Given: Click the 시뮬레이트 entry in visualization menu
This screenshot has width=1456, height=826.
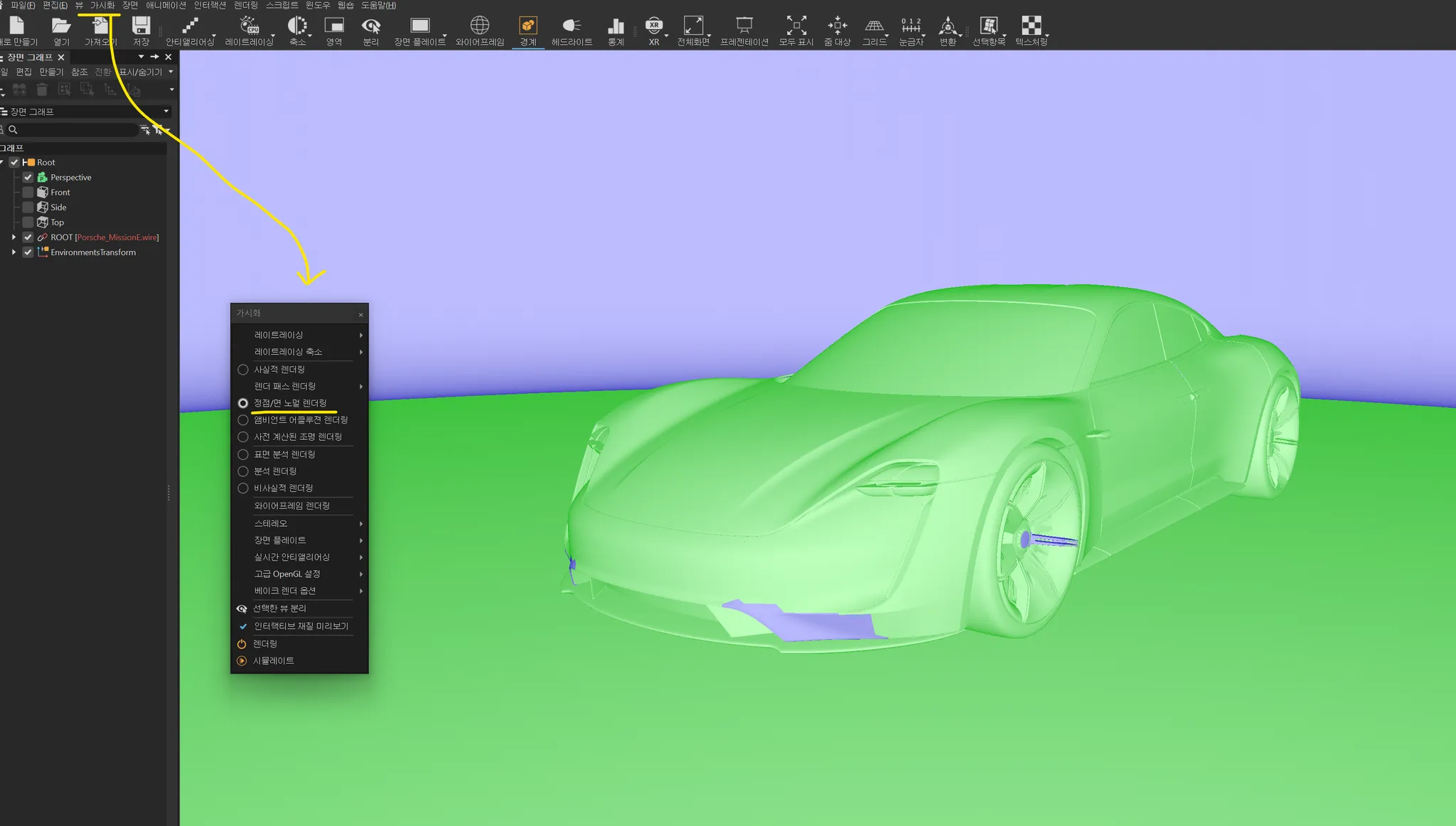Looking at the screenshot, I should [273, 660].
